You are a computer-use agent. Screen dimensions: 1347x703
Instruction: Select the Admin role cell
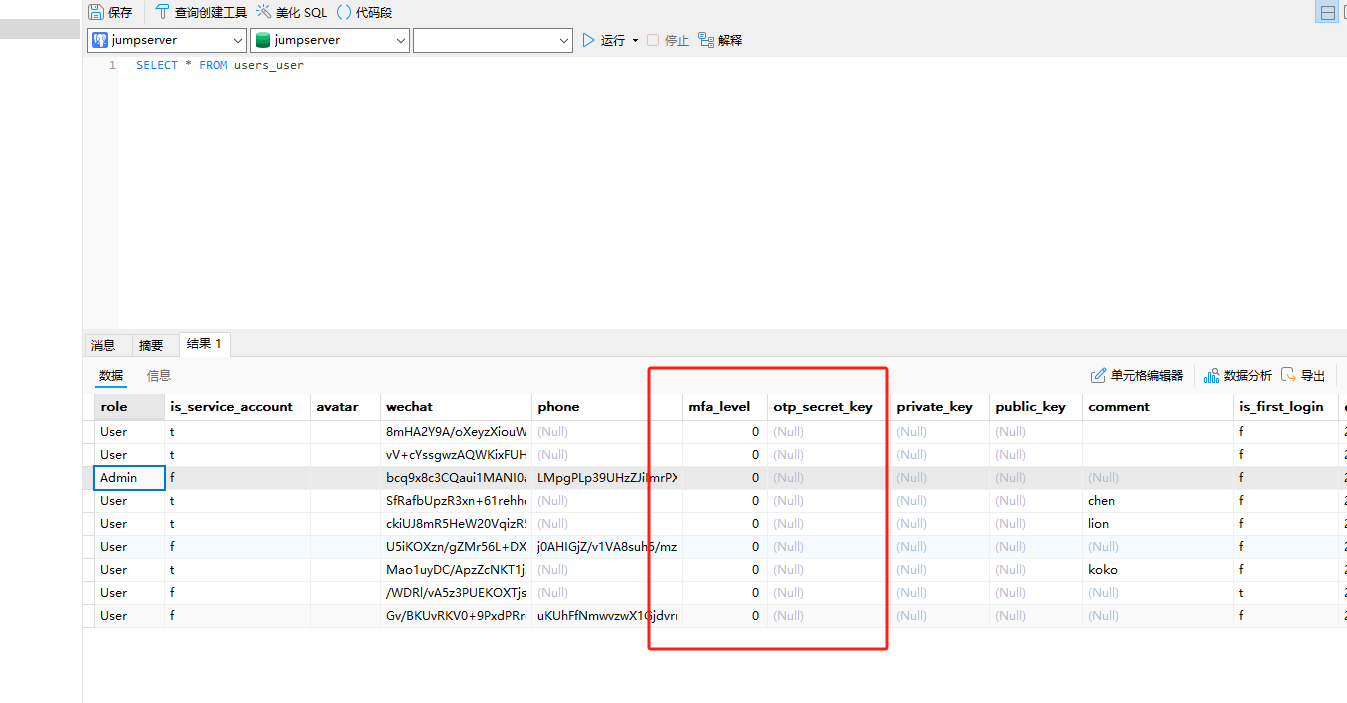(130, 478)
